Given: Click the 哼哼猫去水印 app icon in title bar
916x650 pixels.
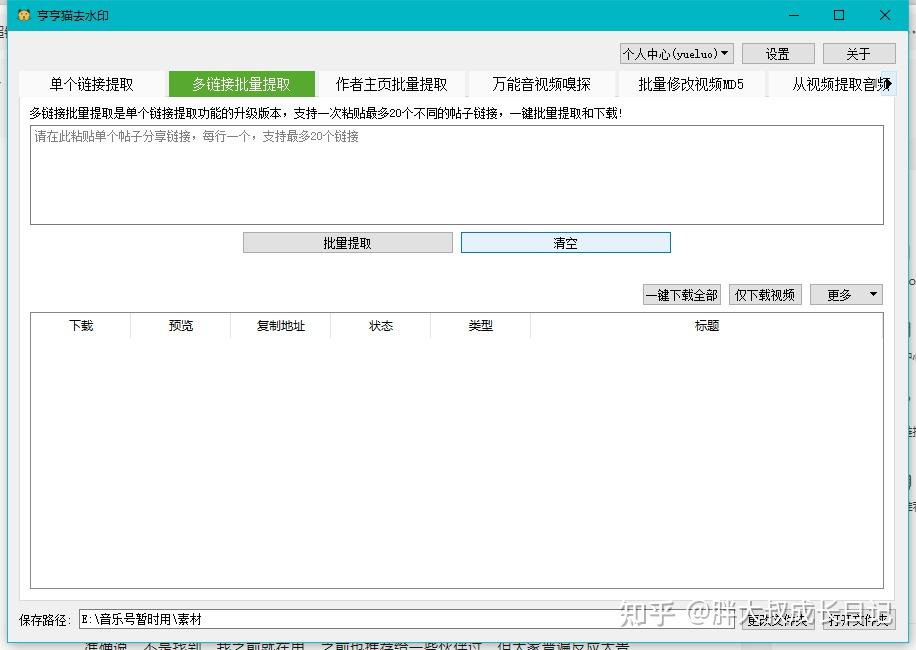Looking at the screenshot, I should pos(23,15).
